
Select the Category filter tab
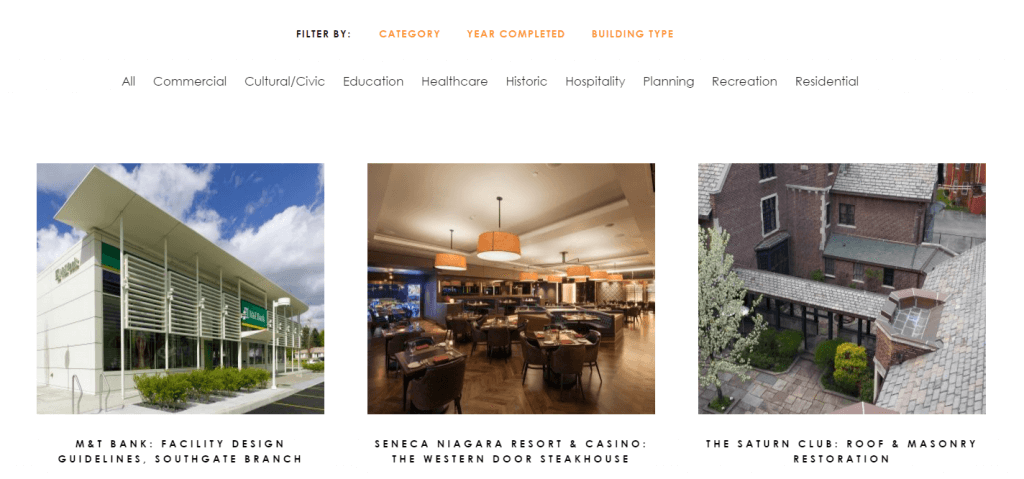409,34
